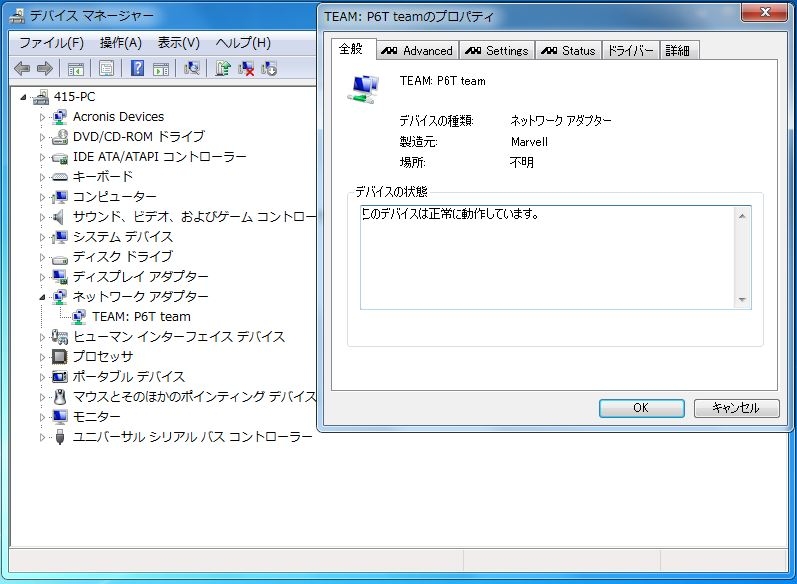797x584 pixels.
Task: Select the ディスプレイ アダプター icon
Action: click(59, 277)
